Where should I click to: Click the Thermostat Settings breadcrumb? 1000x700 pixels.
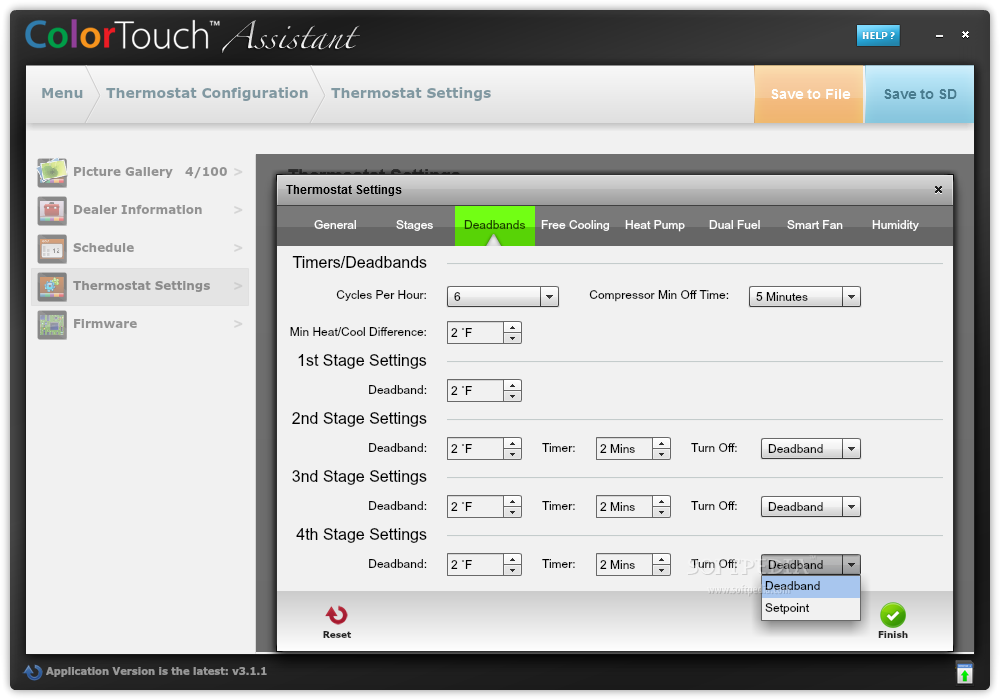click(411, 93)
